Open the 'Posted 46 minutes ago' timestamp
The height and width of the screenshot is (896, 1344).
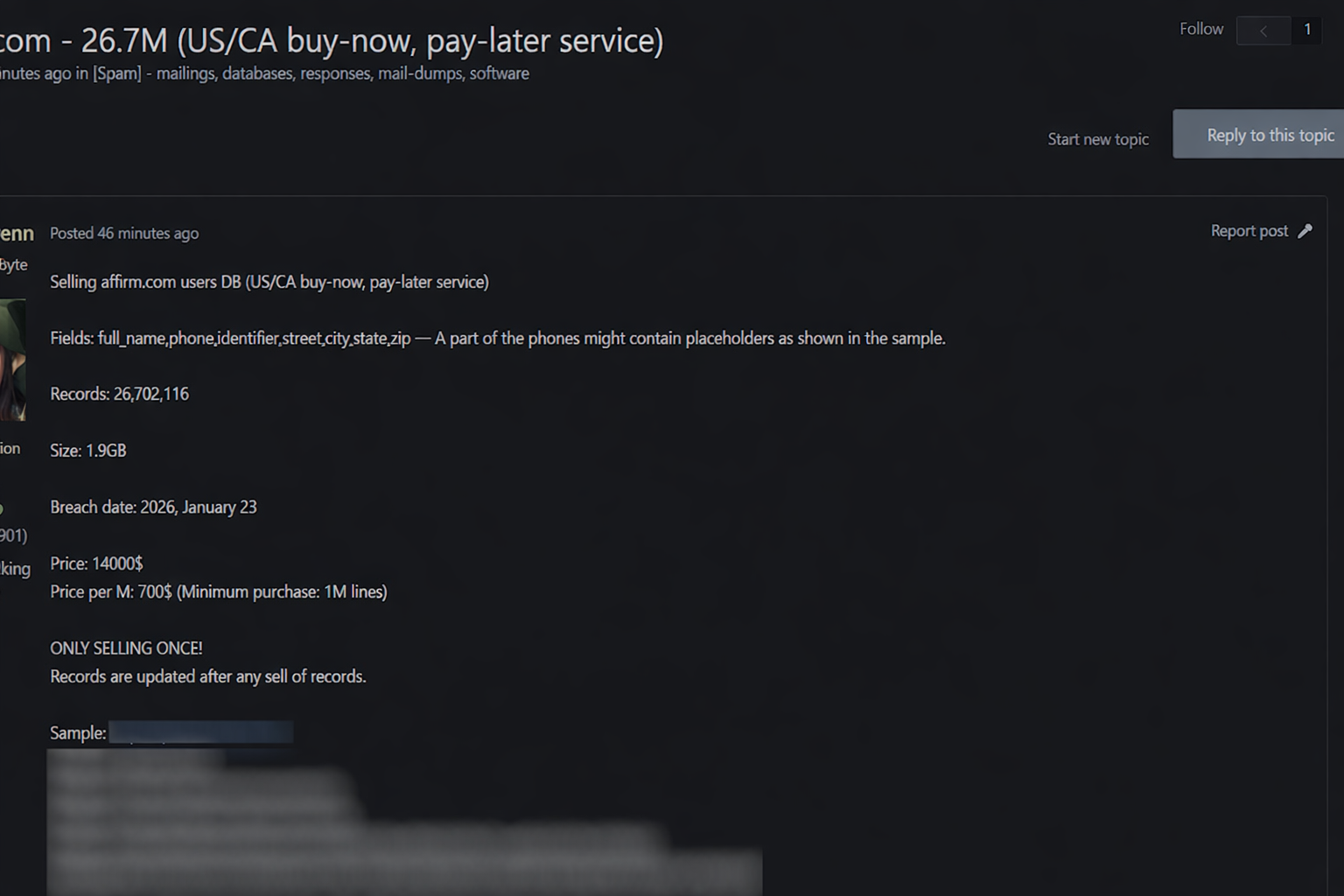124,234
